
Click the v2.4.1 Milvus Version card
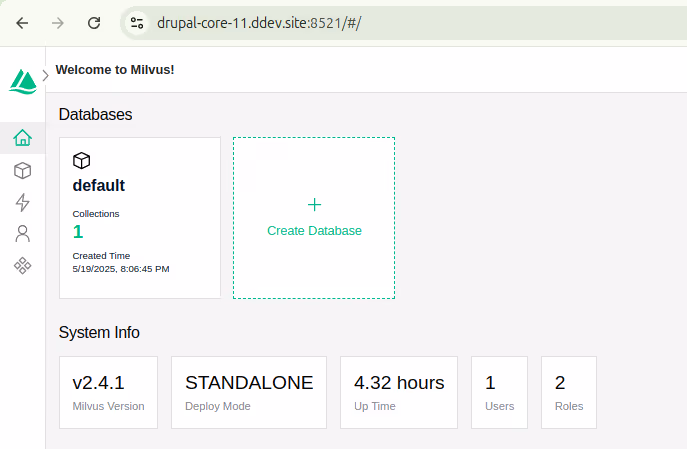point(108,392)
